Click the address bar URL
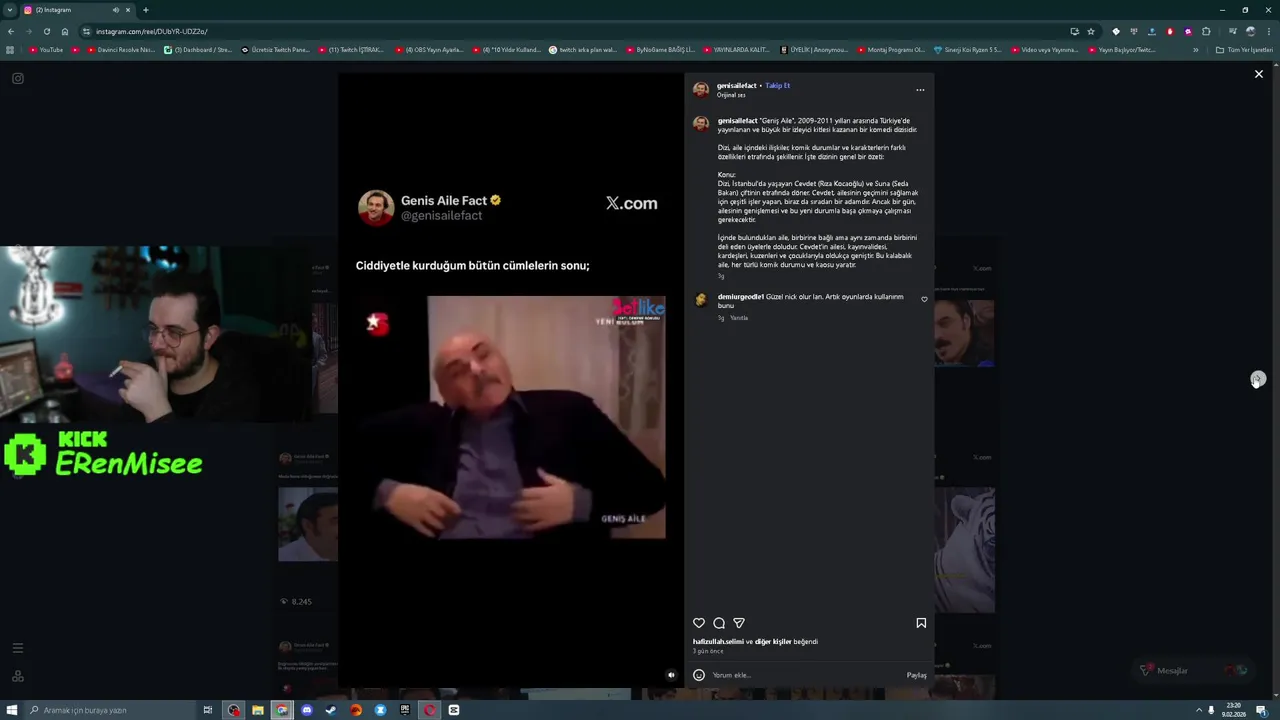The image size is (1280, 720). (152, 31)
